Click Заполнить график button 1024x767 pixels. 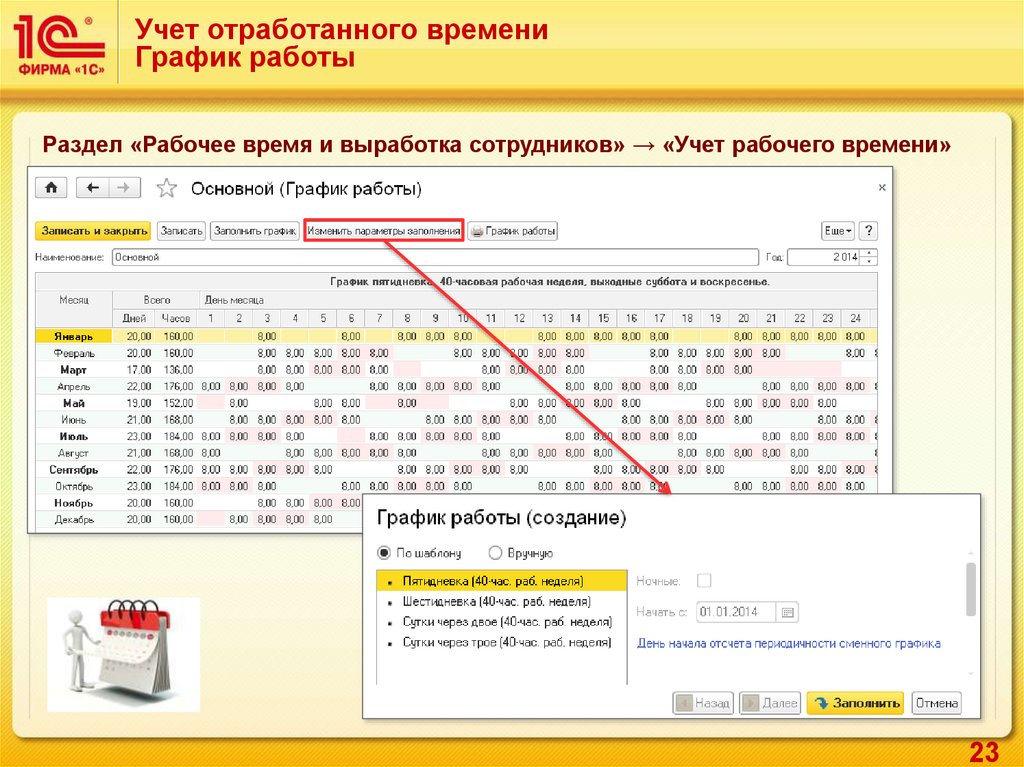pyautogui.click(x=255, y=231)
